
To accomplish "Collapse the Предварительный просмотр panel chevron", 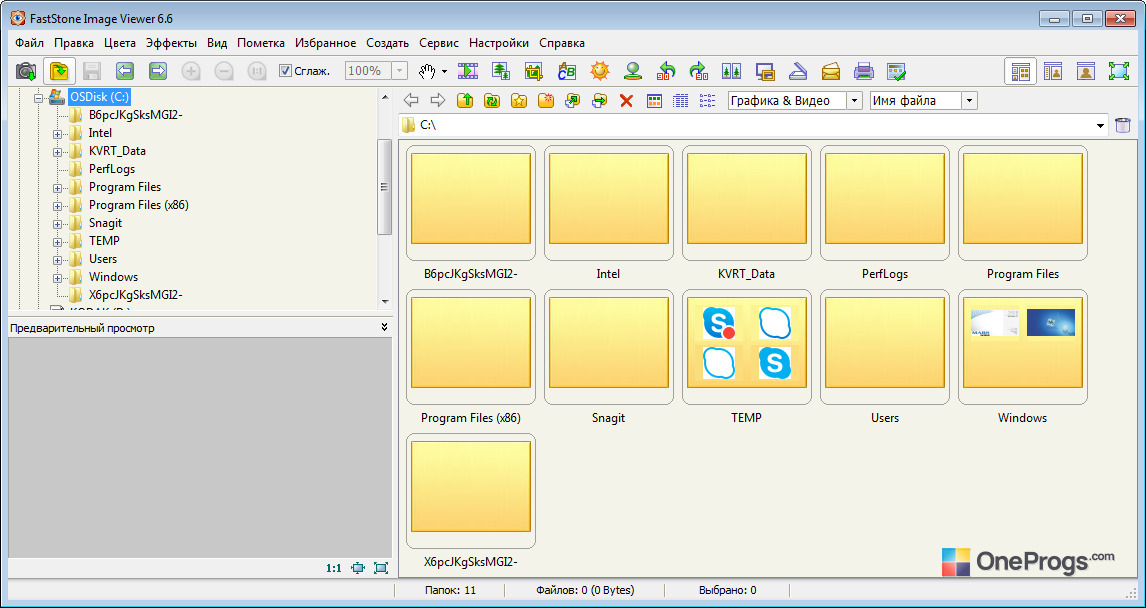I will pyautogui.click(x=384, y=327).
